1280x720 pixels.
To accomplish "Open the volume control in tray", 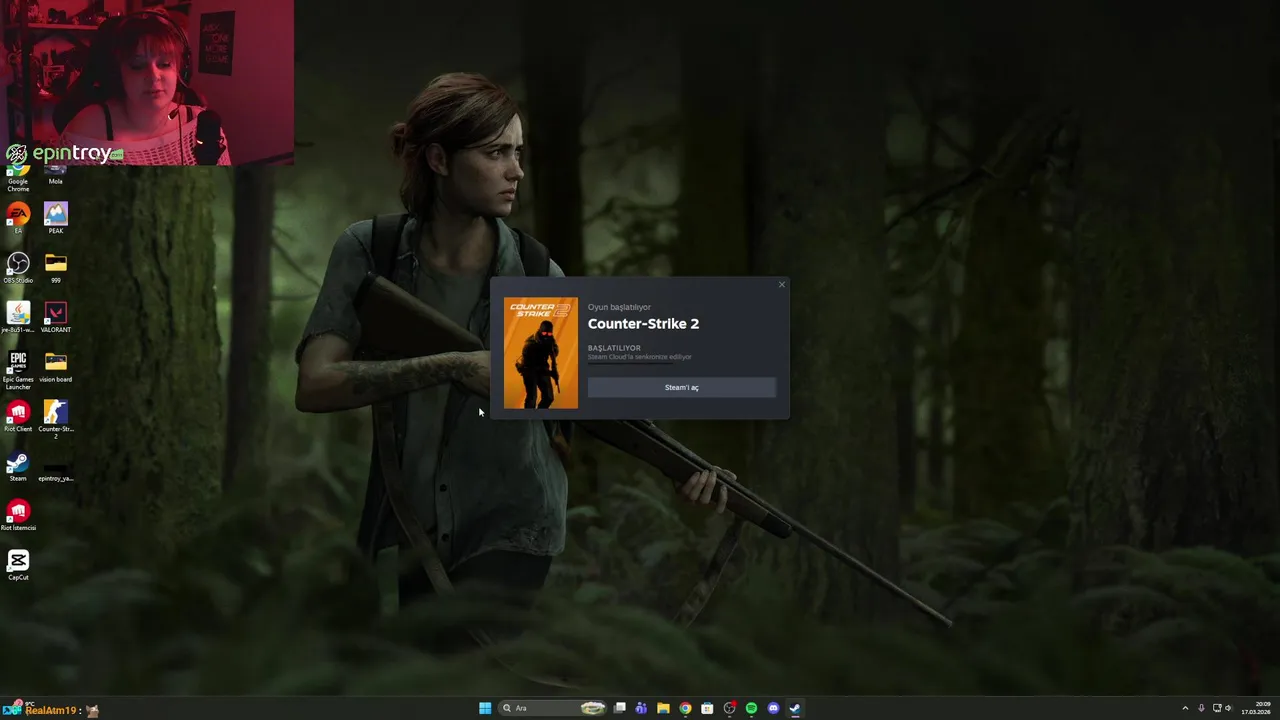I will point(1228,708).
